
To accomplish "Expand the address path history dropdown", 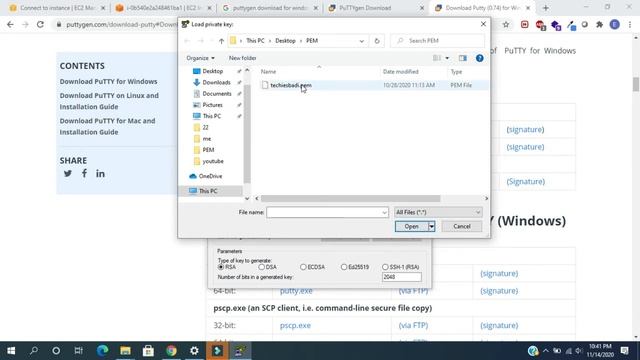I will pyautogui.click(x=361, y=41).
